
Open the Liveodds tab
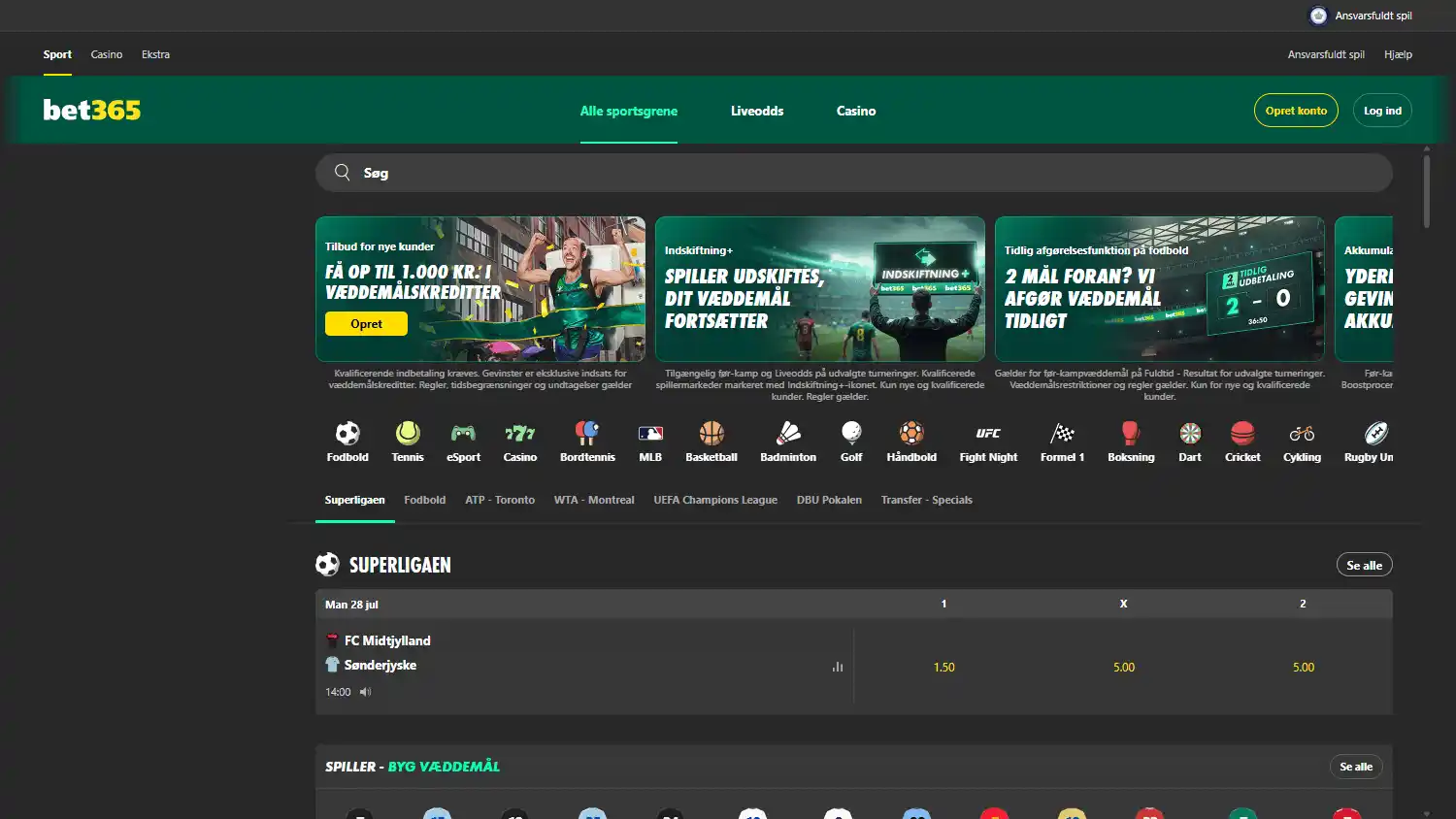click(x=757, y=111)
